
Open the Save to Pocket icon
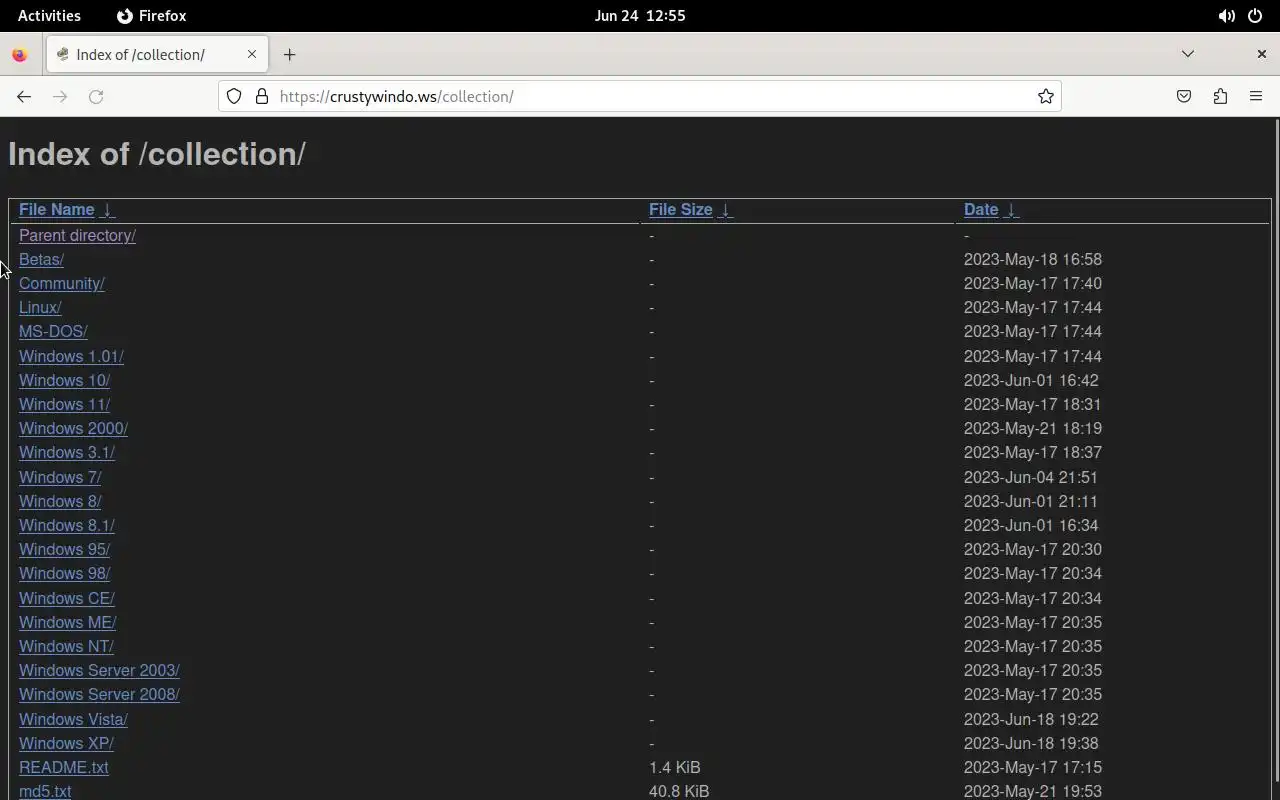click(1184, 96)
